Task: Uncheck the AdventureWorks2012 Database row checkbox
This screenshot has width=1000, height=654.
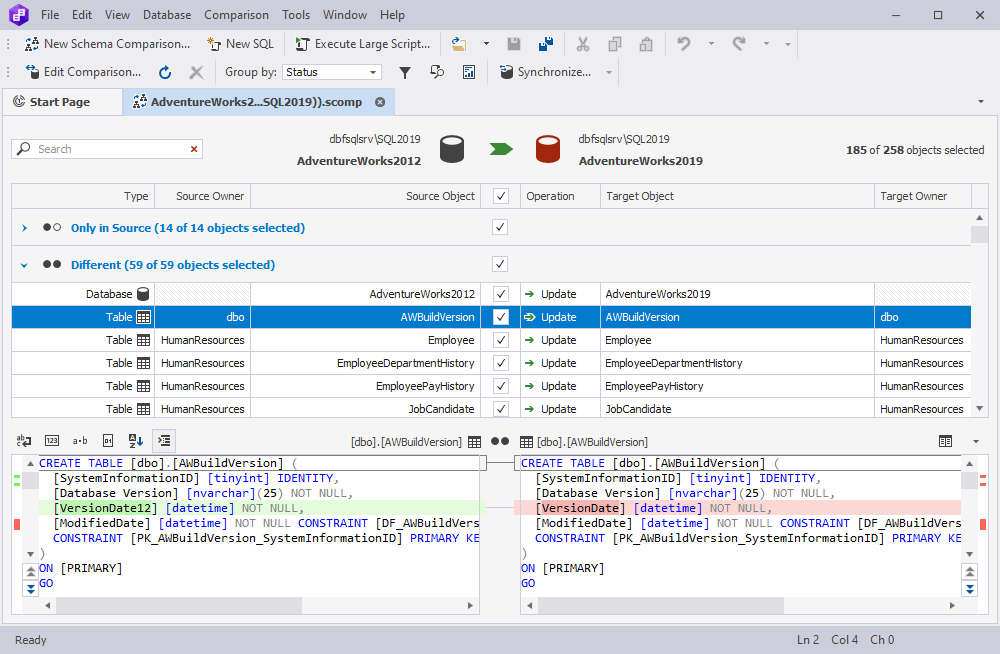Action: point(501,294)
